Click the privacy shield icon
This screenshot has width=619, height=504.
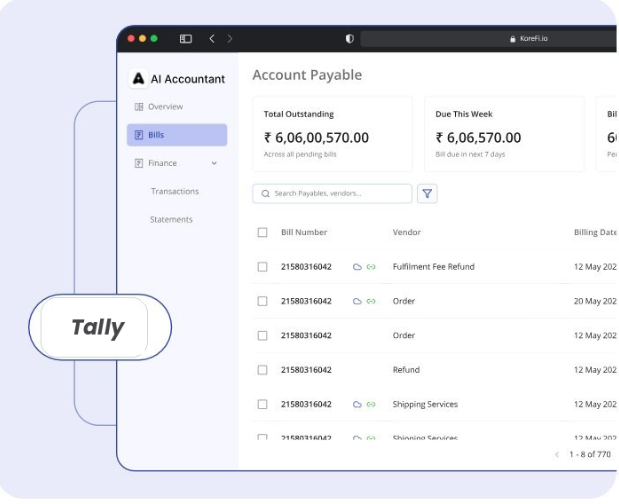coord(349,39)
